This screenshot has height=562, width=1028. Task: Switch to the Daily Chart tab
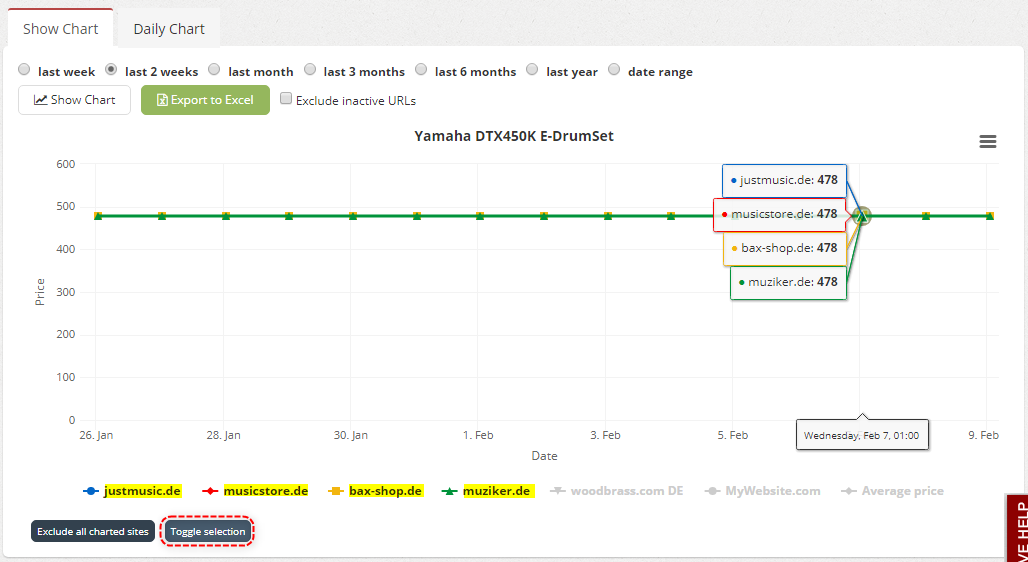click(169, 29)
